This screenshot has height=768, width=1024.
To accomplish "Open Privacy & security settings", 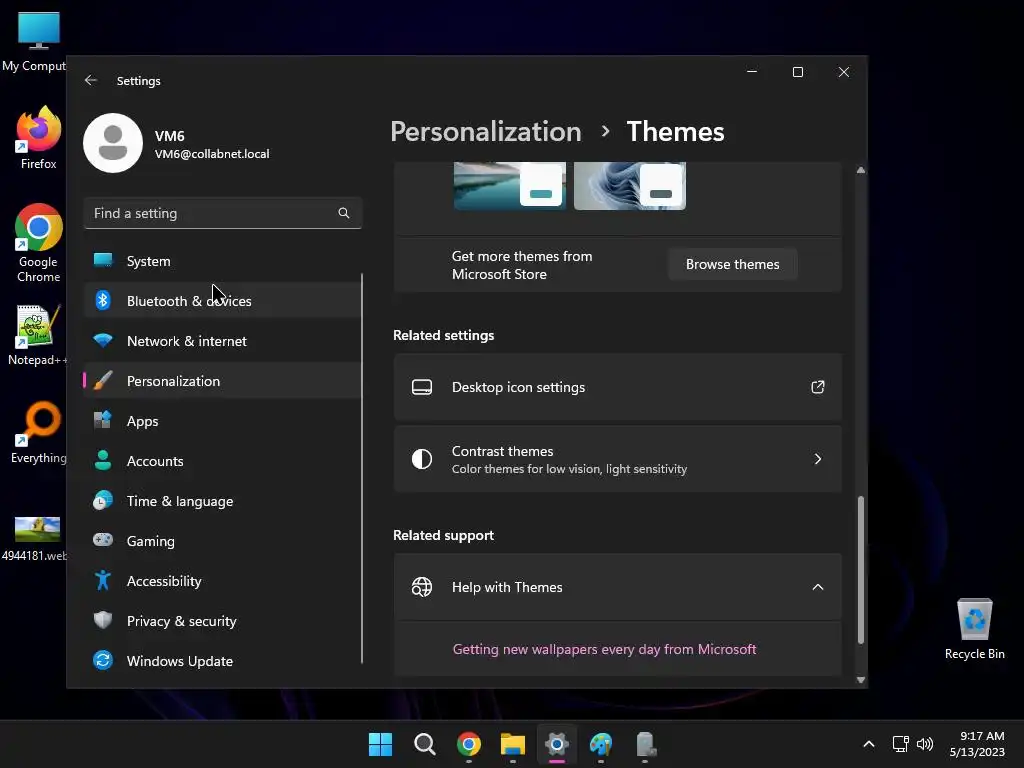I will coord(223,621).
